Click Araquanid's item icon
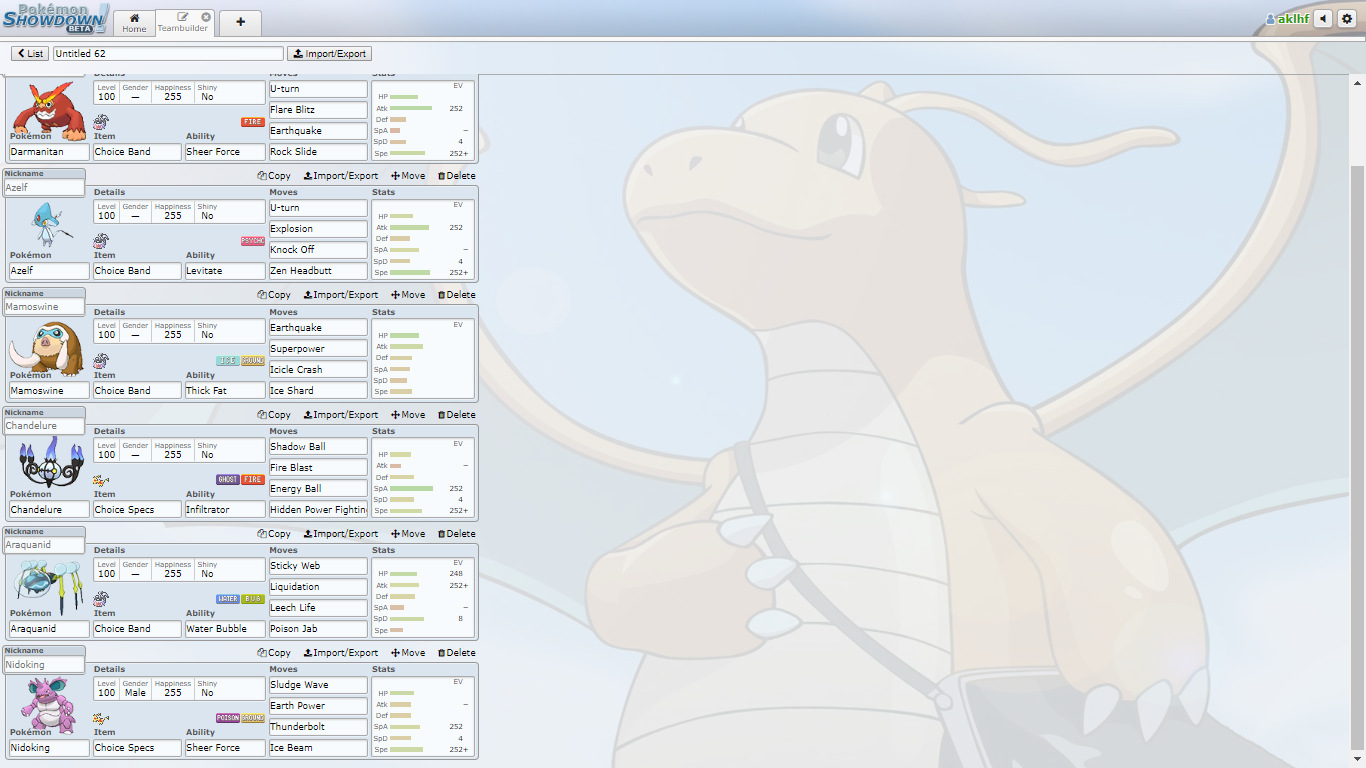This screenshot has height=768, width=1366. [x=101, y=599]
